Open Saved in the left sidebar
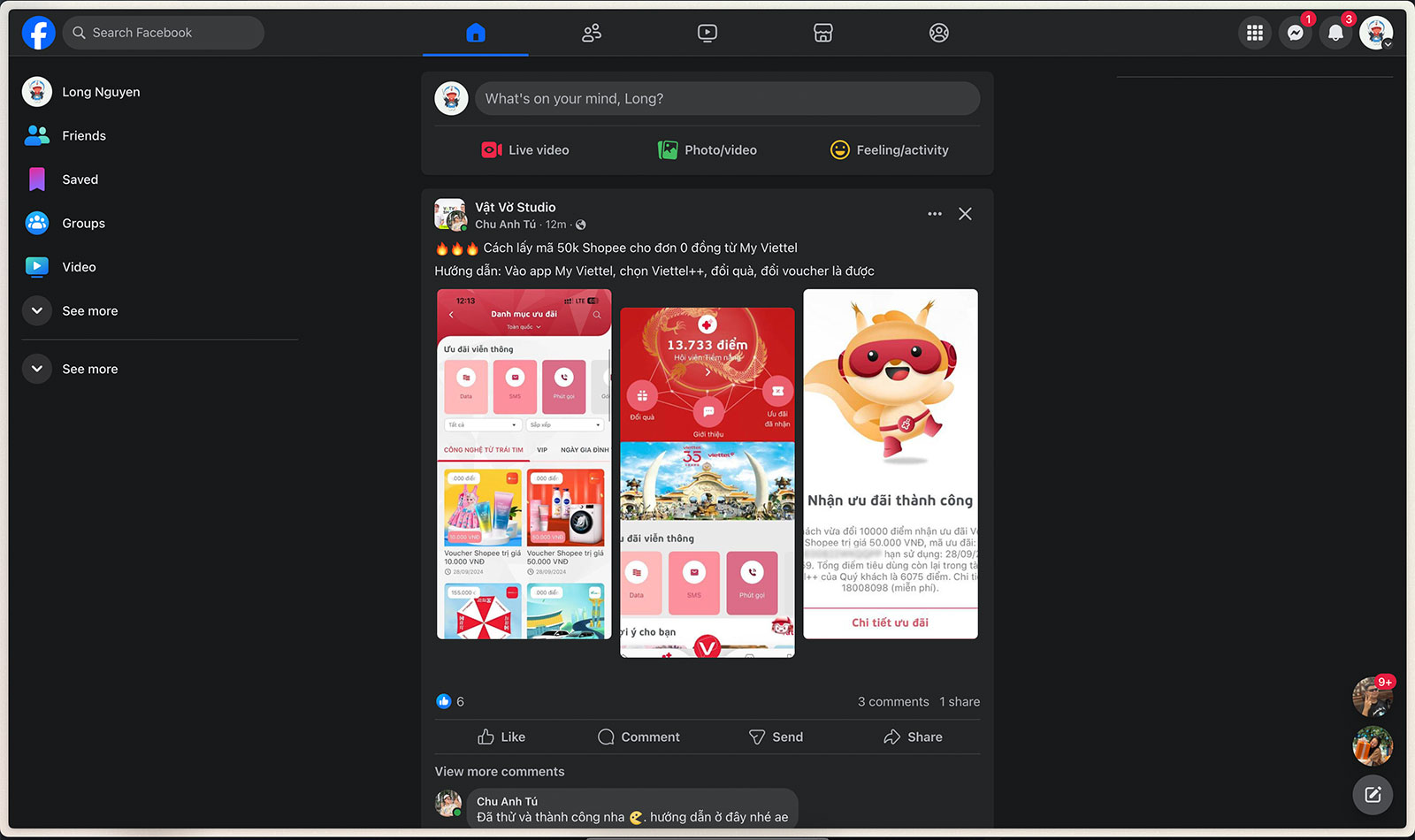This screenshot has width=1415, height=840. pos(160,179)
